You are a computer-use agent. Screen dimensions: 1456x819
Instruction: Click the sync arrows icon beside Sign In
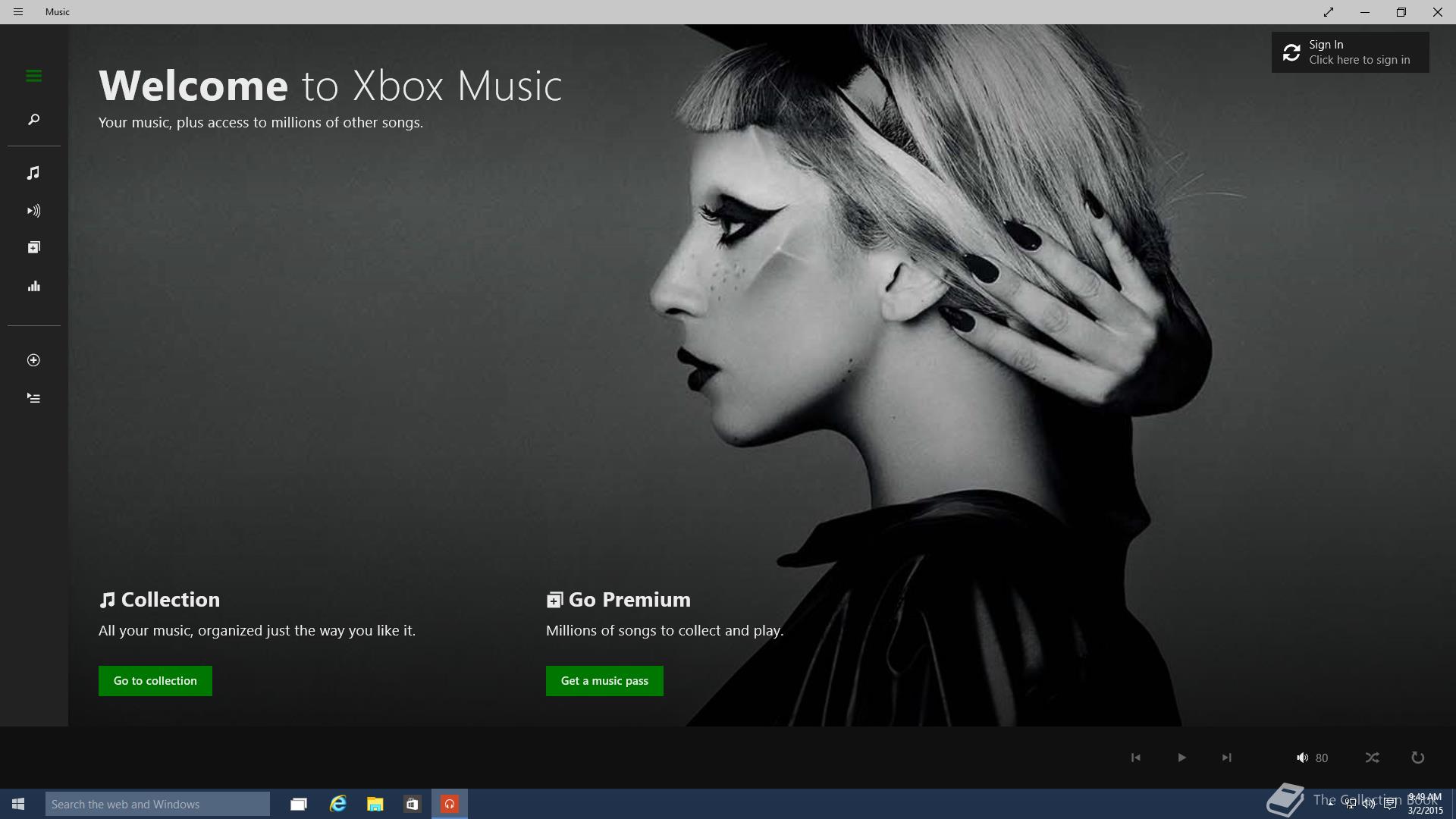point(1291,52)
